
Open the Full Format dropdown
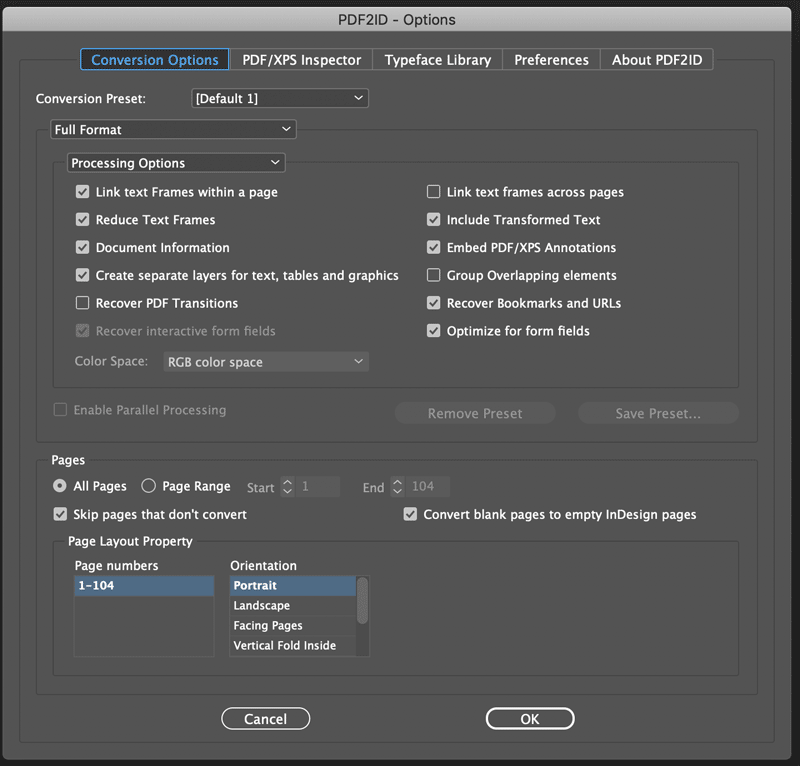point(173,130)
